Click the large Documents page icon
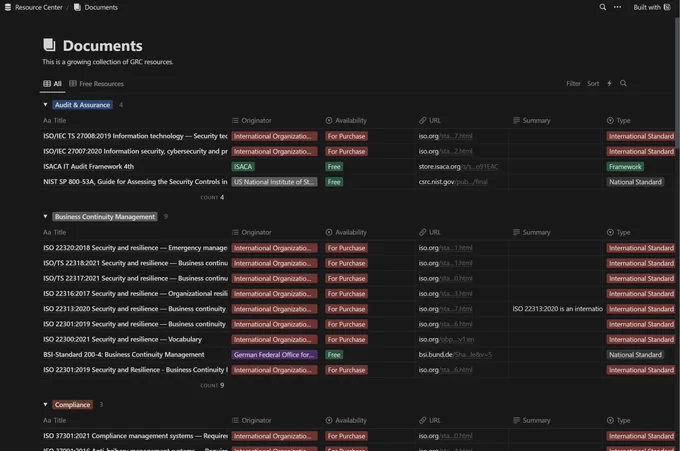 tap(49, 45)
